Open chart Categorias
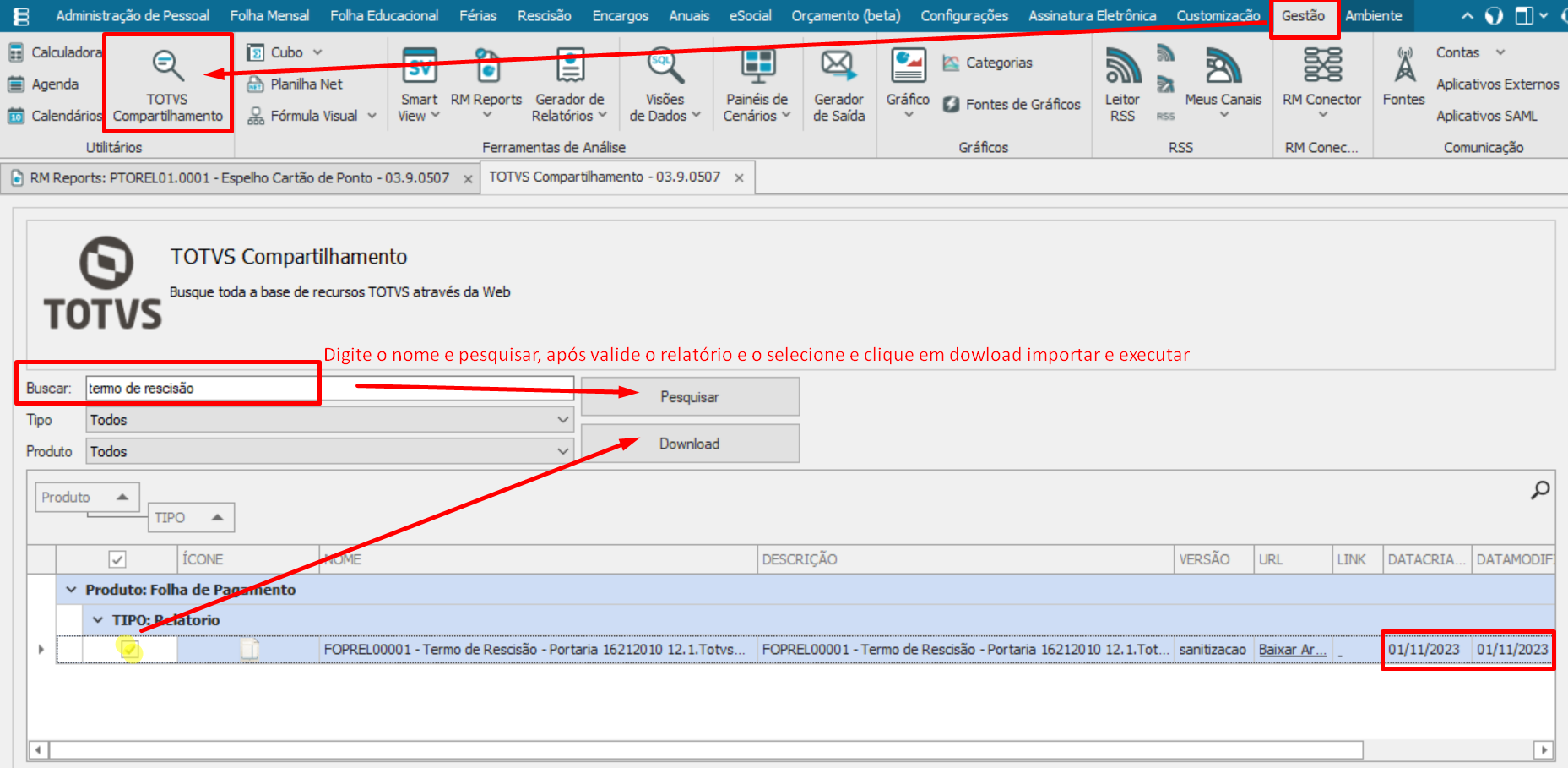 point(988,63)
